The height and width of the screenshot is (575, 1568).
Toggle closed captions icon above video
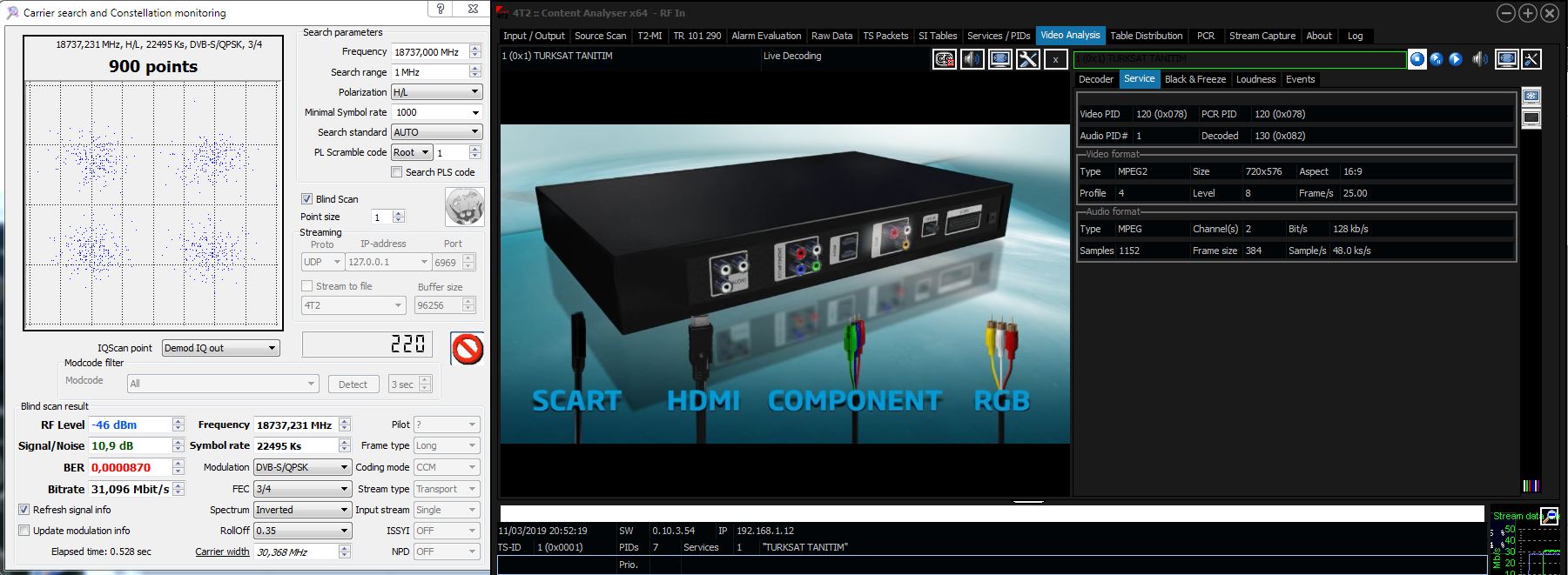[944, 59]
